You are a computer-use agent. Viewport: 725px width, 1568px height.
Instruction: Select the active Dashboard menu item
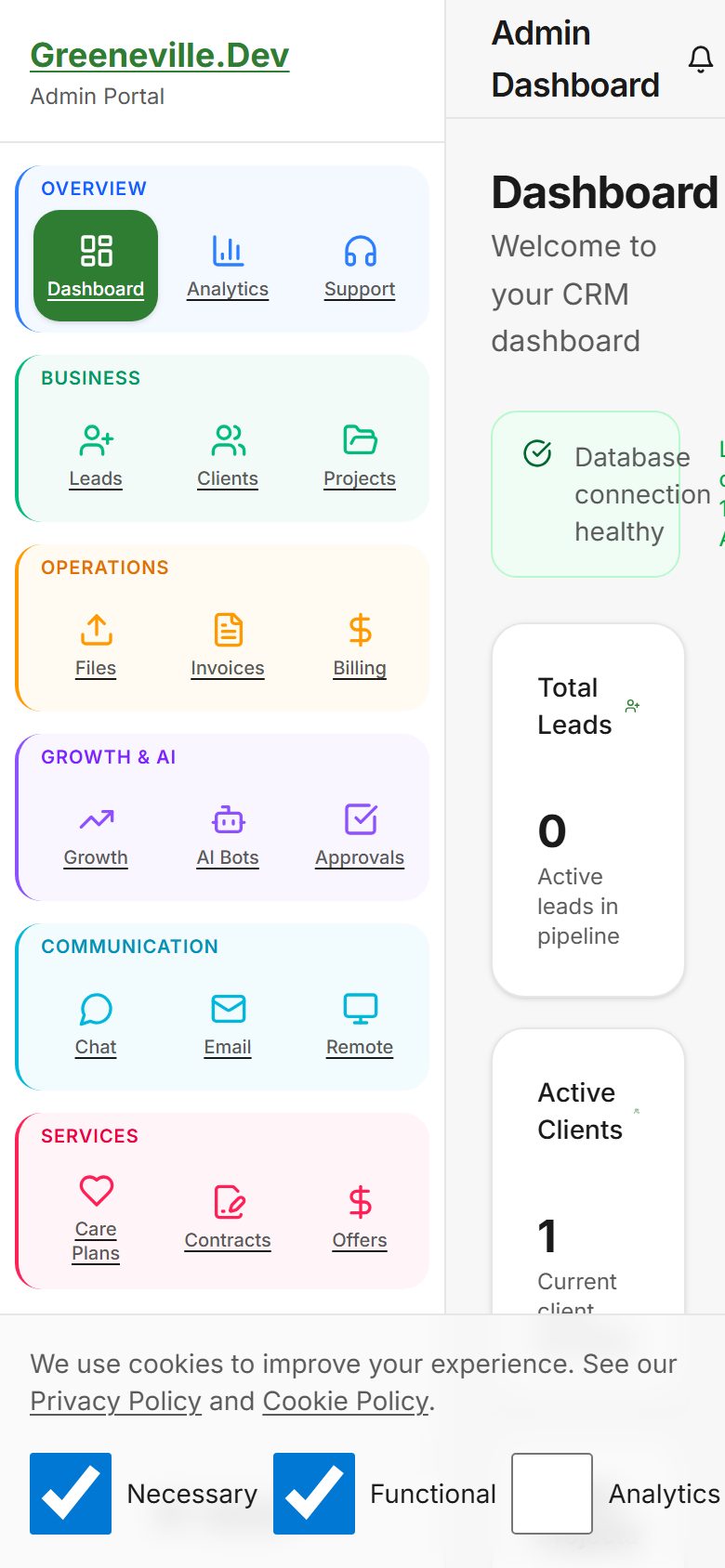click(96, 267)
